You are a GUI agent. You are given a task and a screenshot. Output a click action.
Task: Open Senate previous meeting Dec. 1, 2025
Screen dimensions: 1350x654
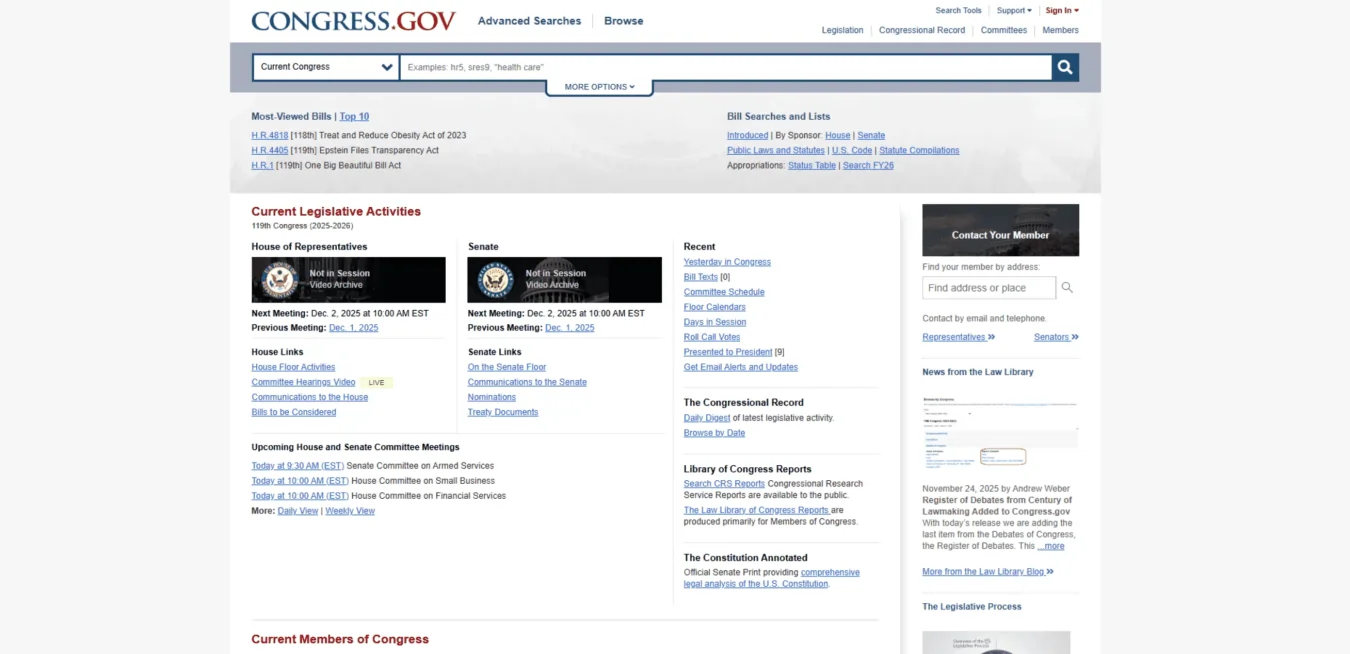click(570, 327)
